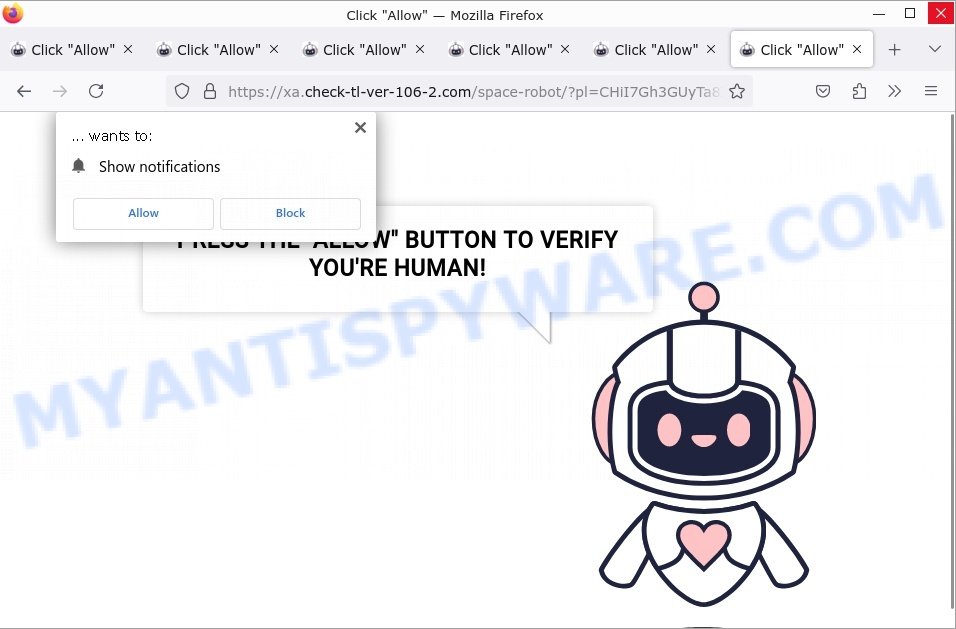Reload the current page

96,91
